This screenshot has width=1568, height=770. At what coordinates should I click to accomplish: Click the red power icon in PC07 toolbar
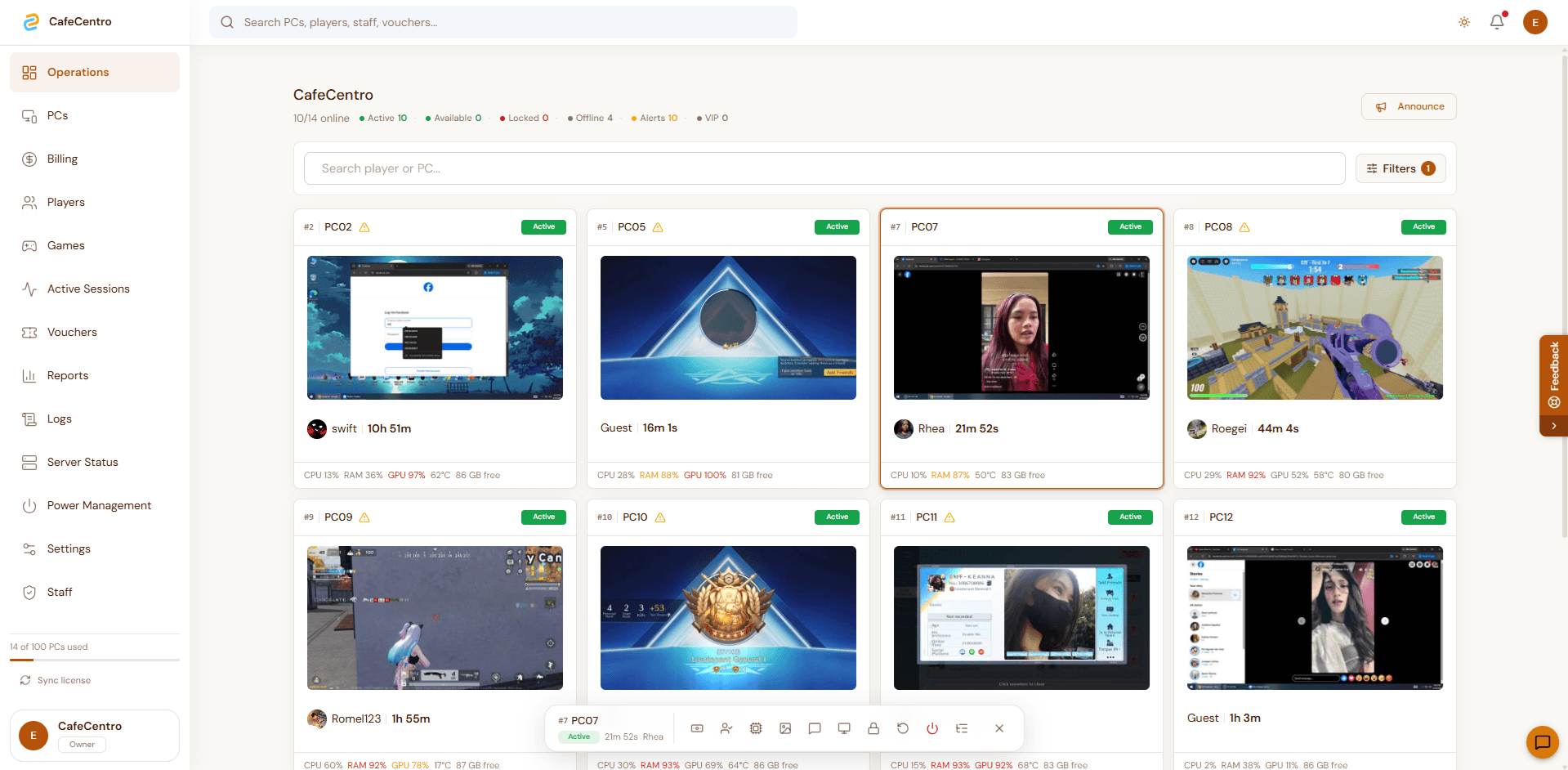(932, 728)
